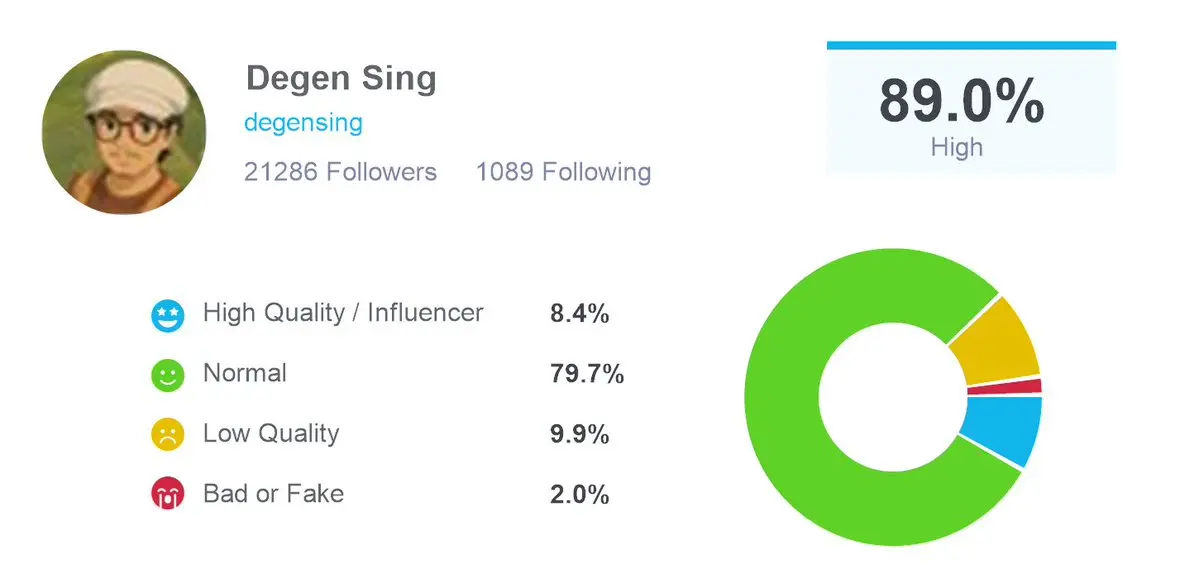The width and height of the screenshot is (1199, 579).
Task: Select the red Bad or Fake donut segment
Action: pyautogui.click(x=1029, y=386)
